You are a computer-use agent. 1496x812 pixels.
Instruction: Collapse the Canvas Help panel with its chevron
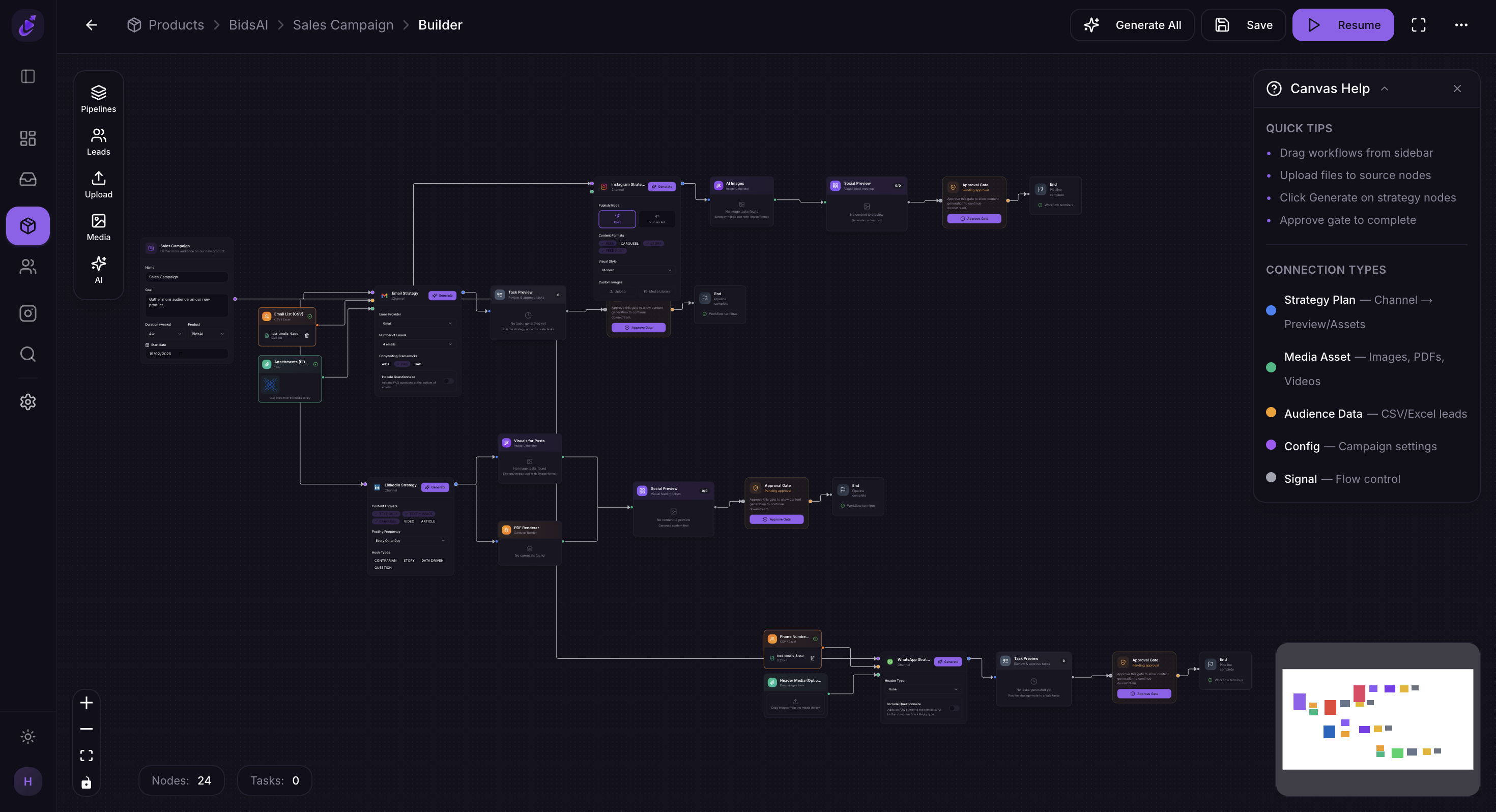pos(1385,89)
